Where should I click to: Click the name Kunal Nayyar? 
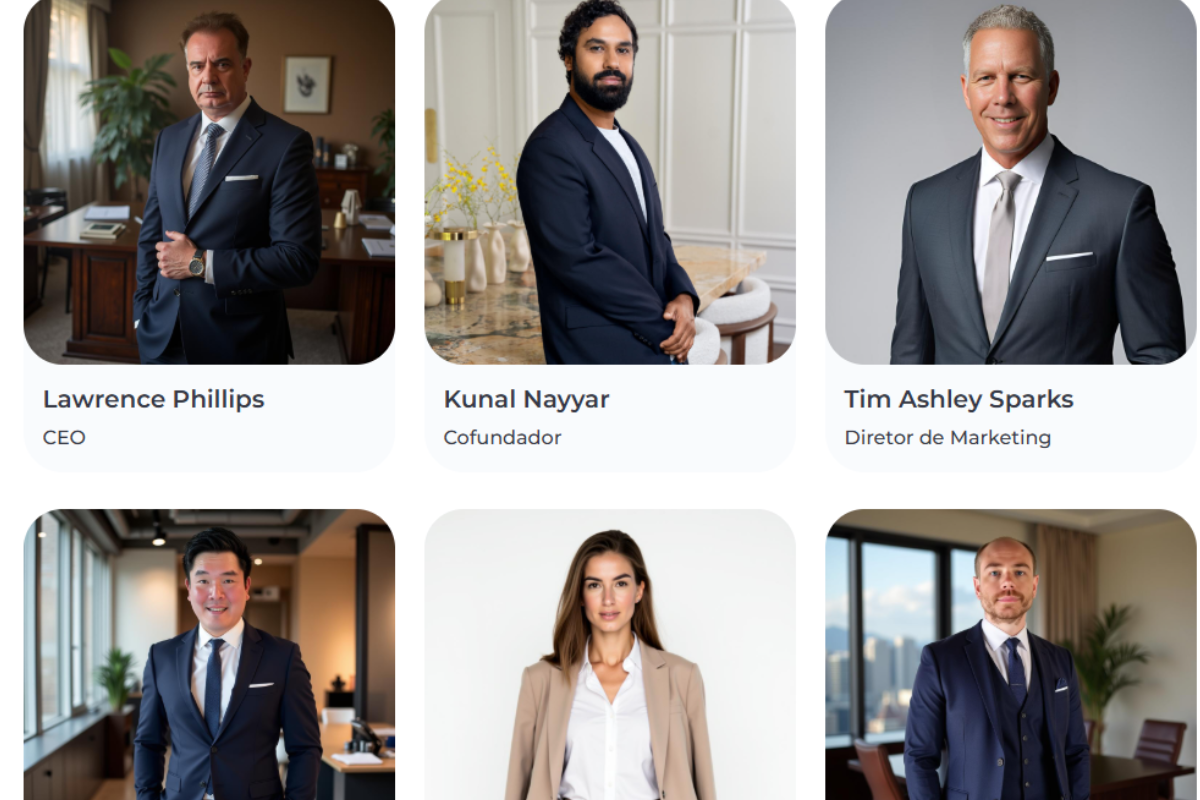[526, 399]
